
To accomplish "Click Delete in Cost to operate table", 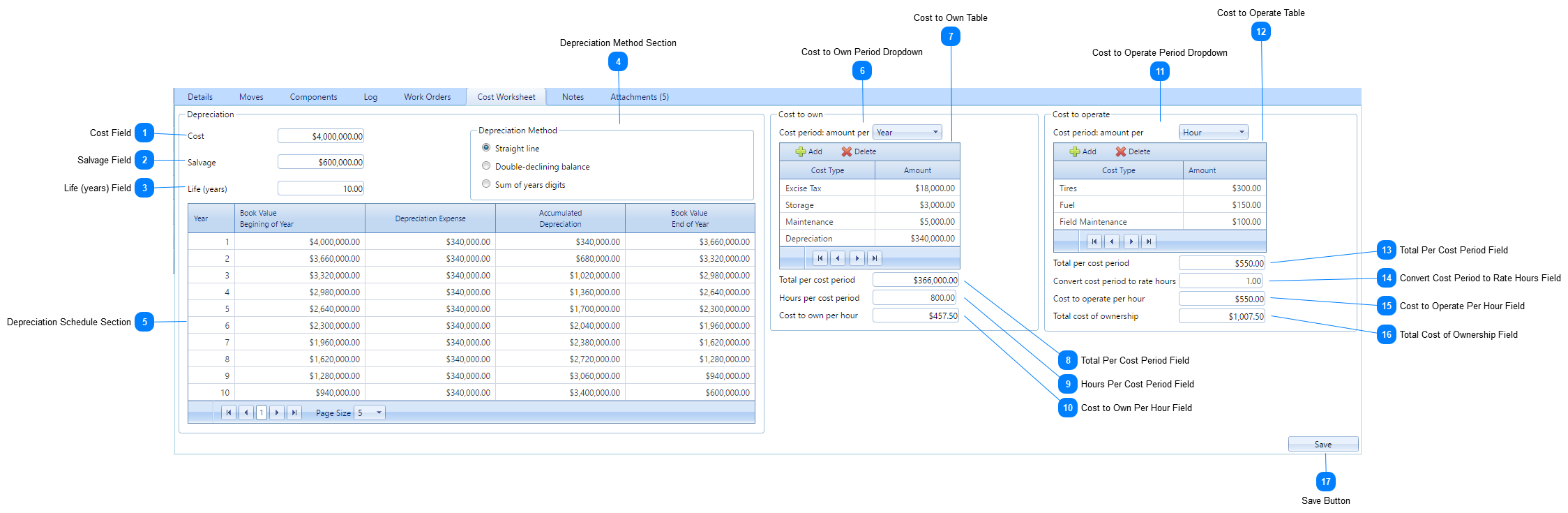I will pos(1133,151).
